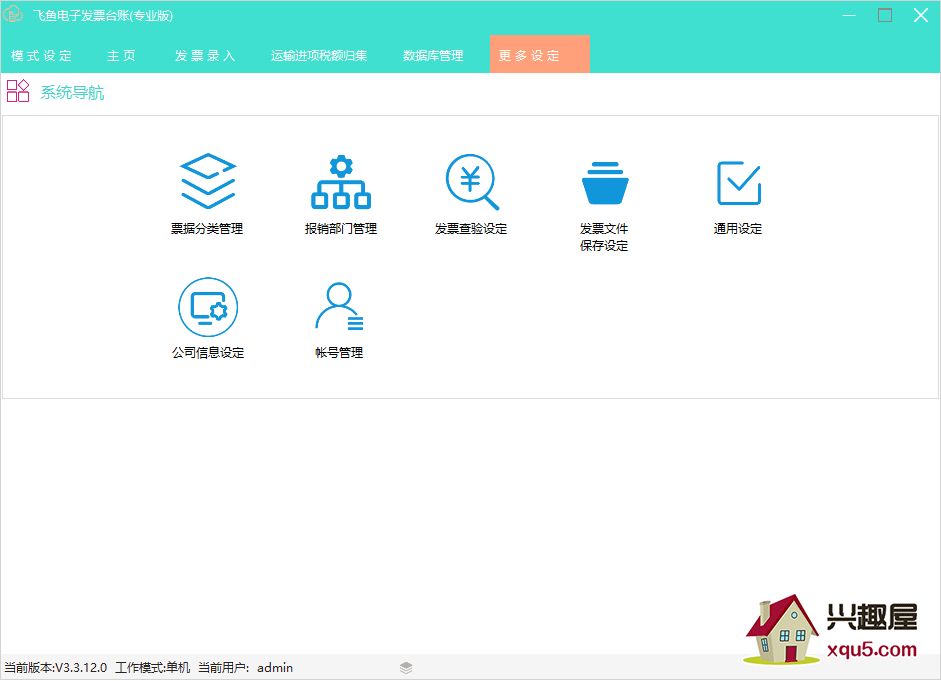Screen dimensions: 941x681
Task: Open 发票文件保存设定 file tray icon
Action: click(605, 183)
